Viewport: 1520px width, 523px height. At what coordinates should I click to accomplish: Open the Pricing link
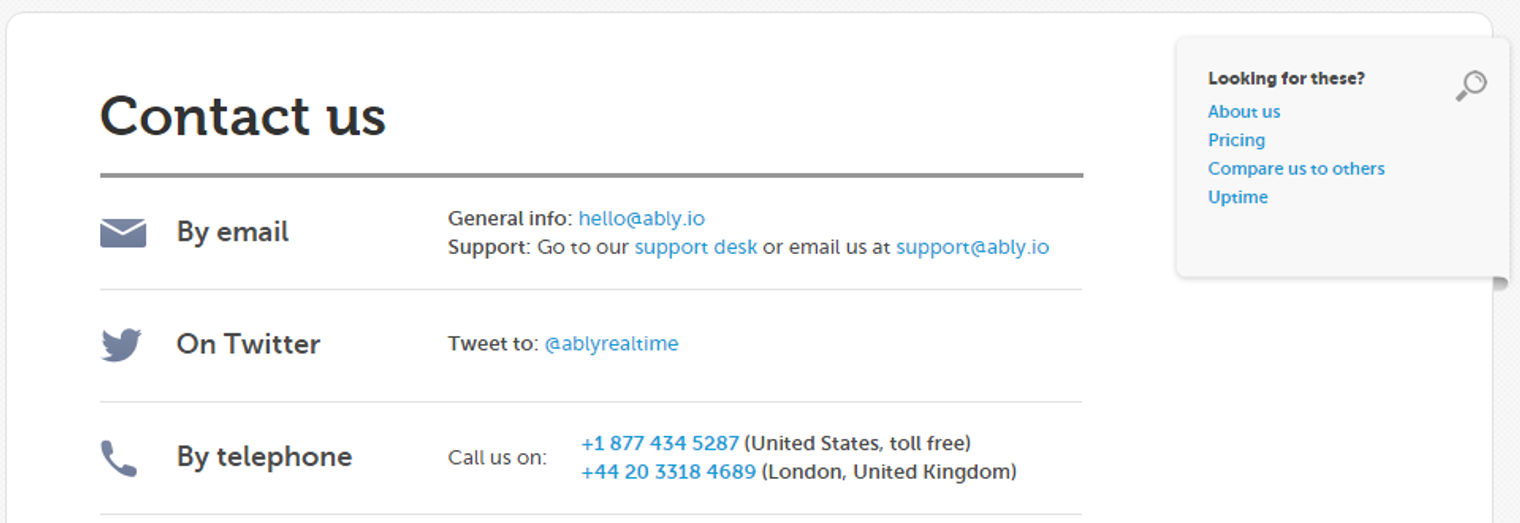click(1236, 140)
